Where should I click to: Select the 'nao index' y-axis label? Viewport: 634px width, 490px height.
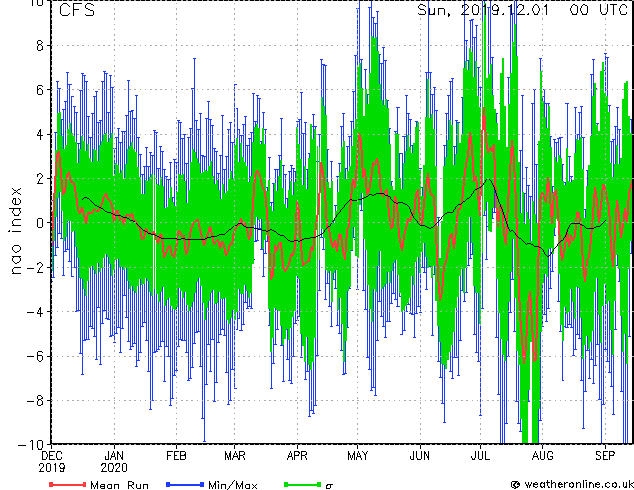pyautogui.click(x=16, y=231)
